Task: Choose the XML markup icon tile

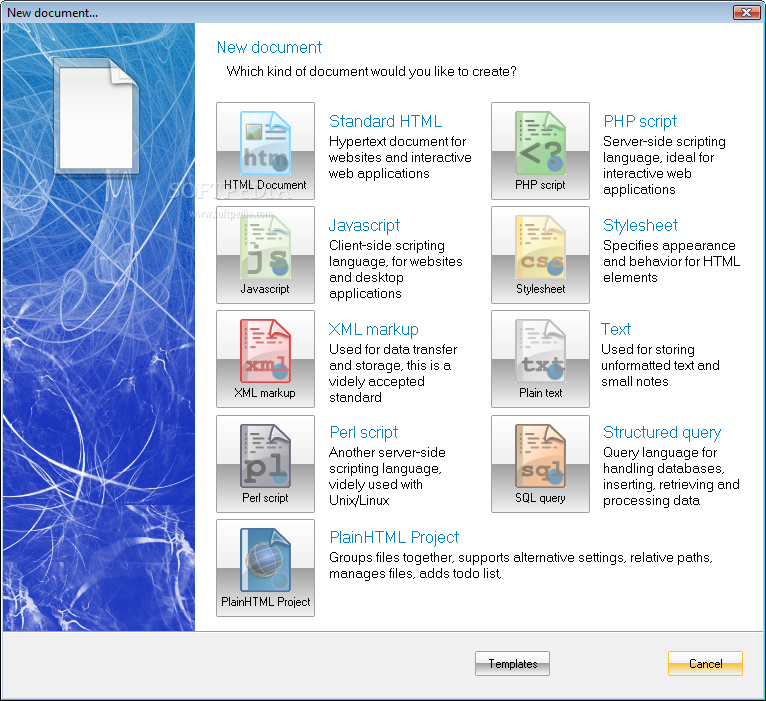Action: 265,359
